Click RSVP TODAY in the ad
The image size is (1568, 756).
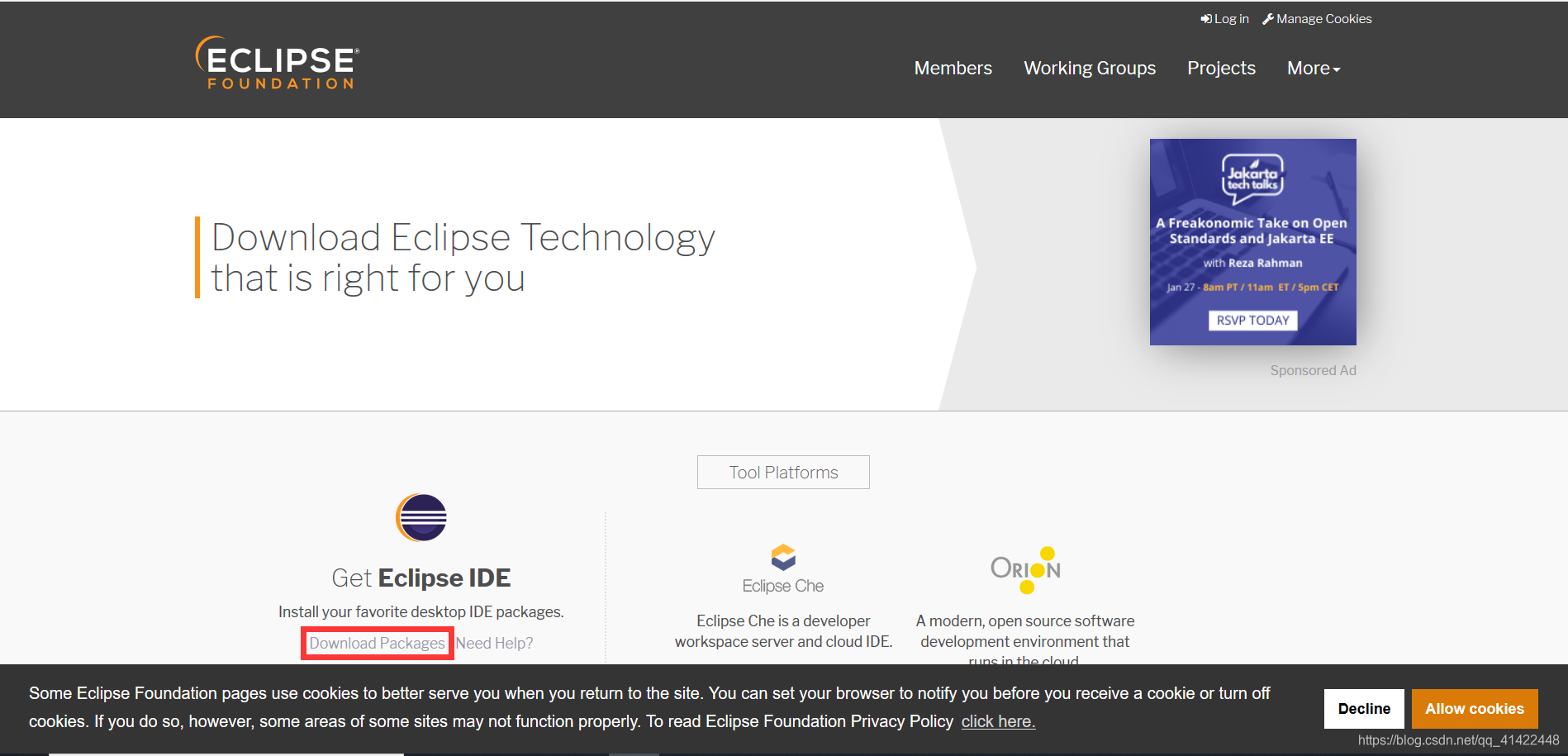(x=1252, y=321)
